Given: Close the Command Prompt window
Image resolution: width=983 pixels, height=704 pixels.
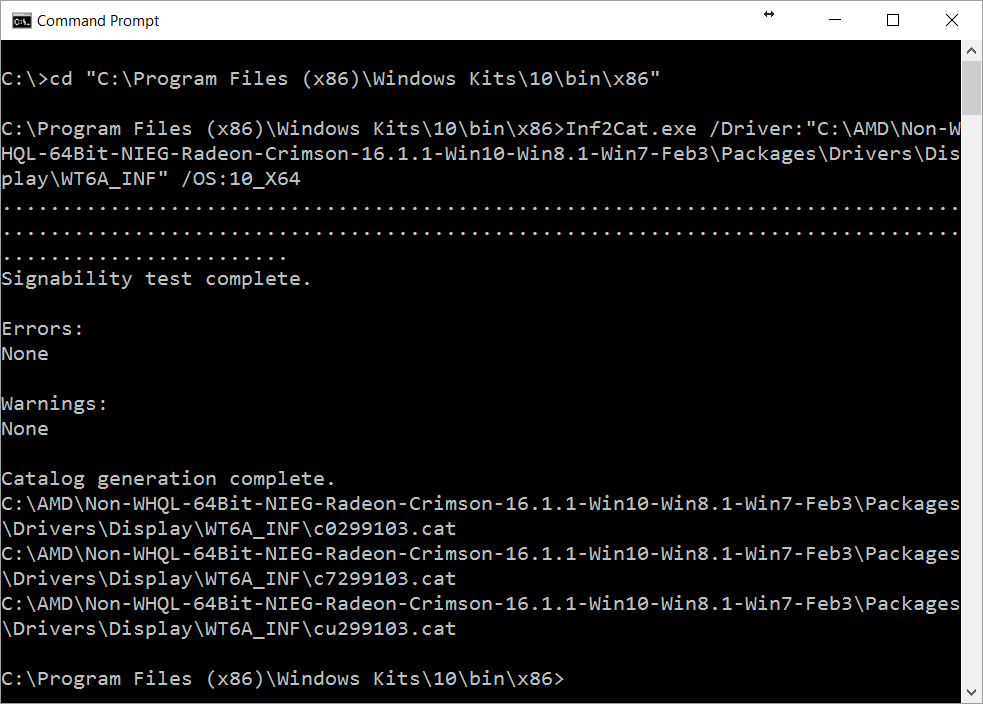Looking at the screenshot, I should [x=951, y=20].
